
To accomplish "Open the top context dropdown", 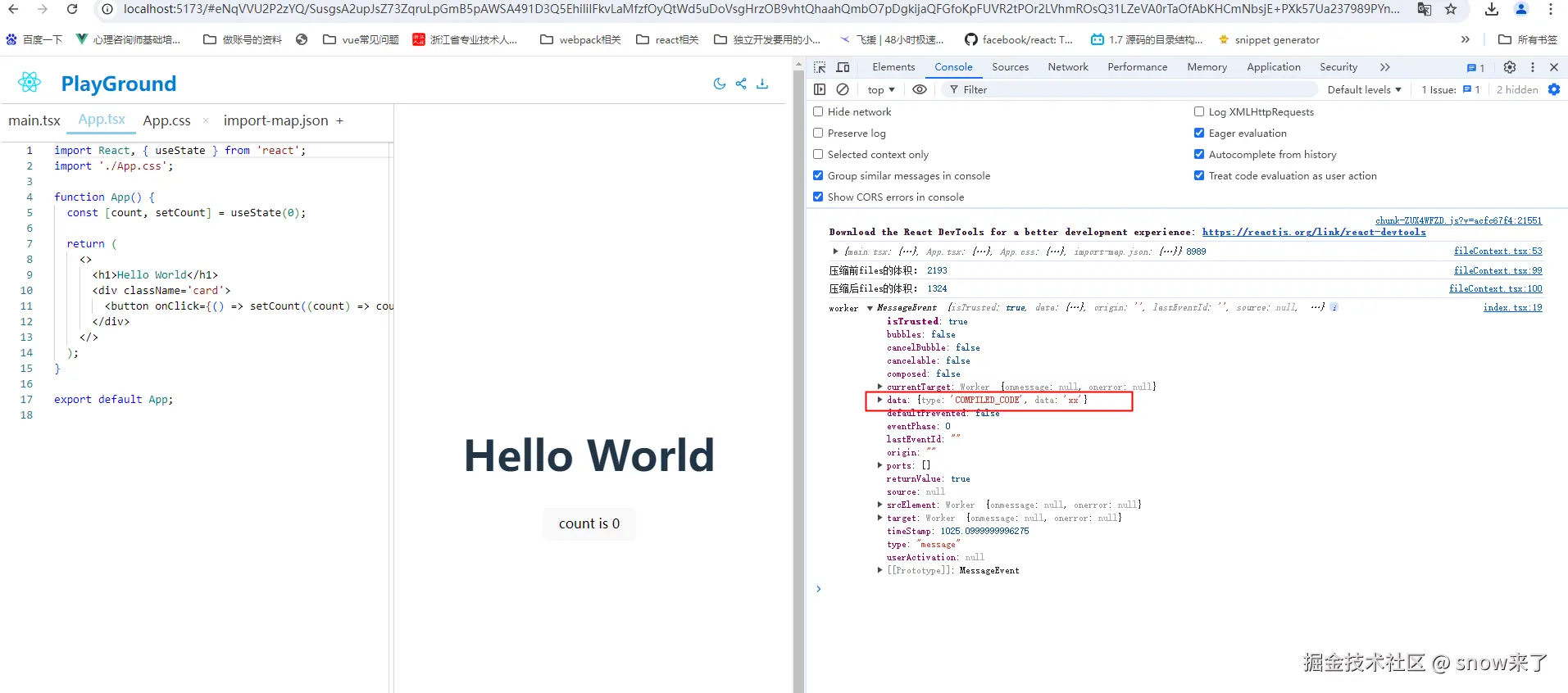I will point(881,90).
